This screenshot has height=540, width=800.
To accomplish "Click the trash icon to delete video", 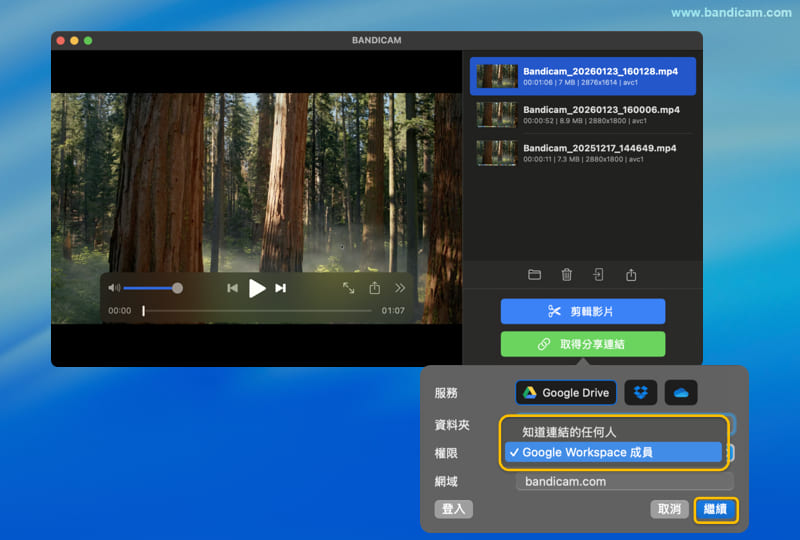I will point(566,275).
